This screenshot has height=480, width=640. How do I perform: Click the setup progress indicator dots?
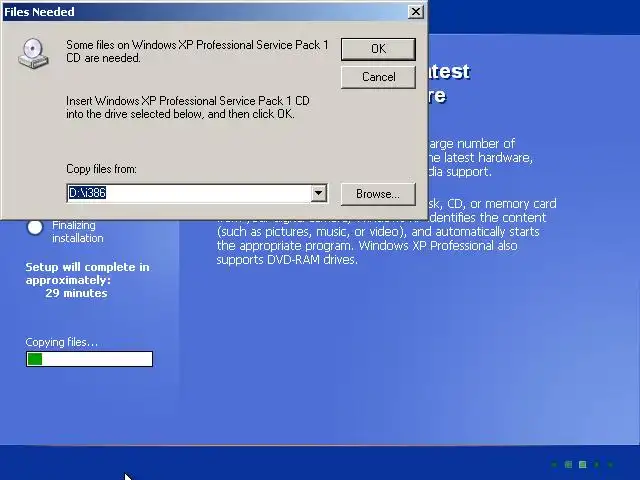[582, 464]
